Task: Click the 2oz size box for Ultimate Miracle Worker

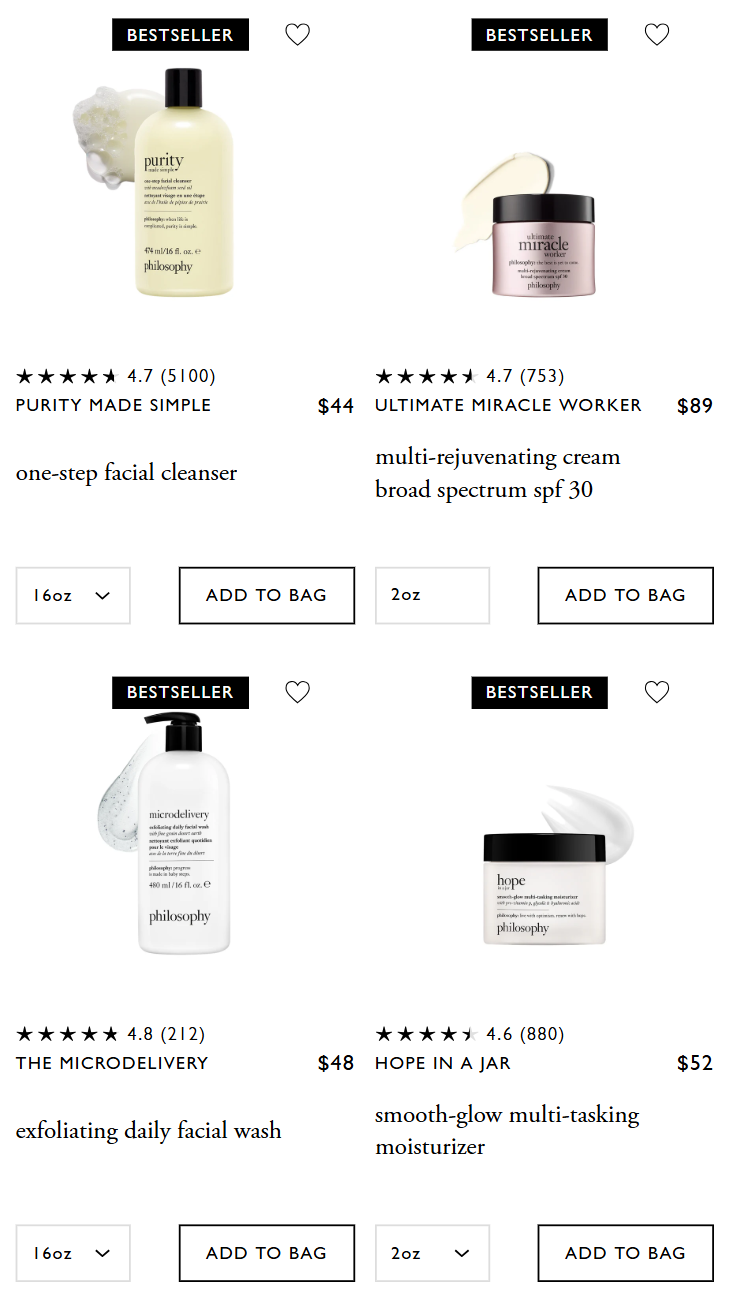Action: 432,595
